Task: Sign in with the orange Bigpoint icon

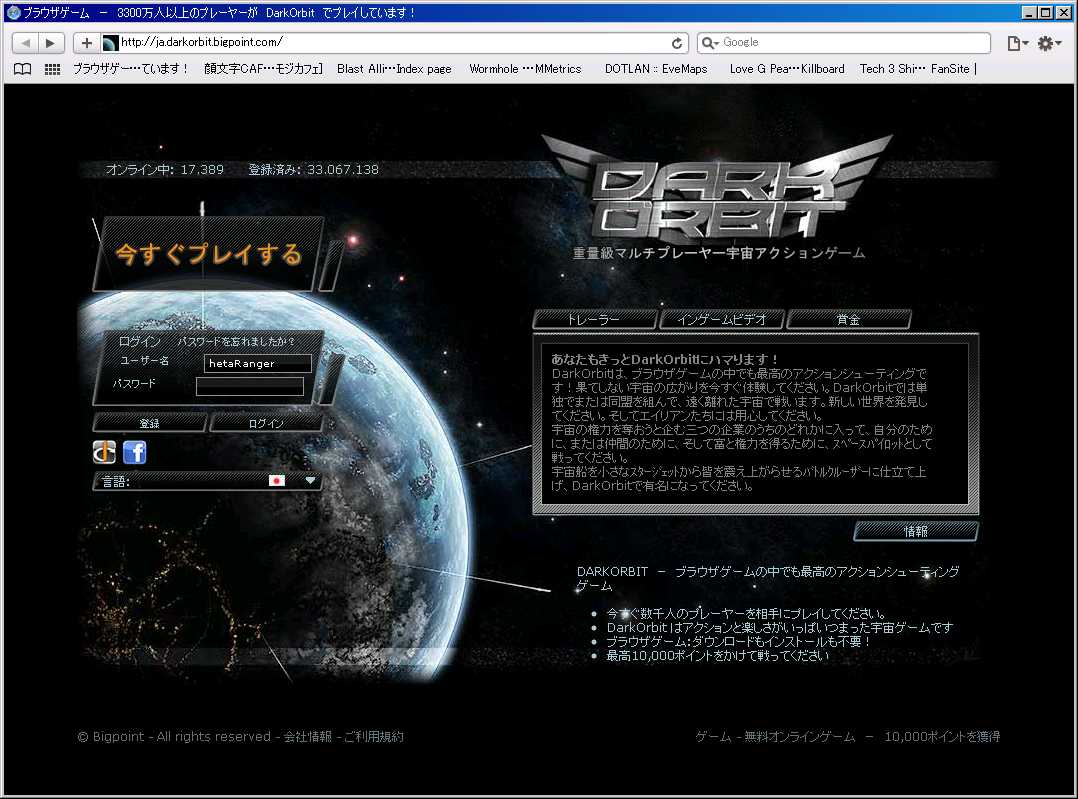Action: click(104, 452)
